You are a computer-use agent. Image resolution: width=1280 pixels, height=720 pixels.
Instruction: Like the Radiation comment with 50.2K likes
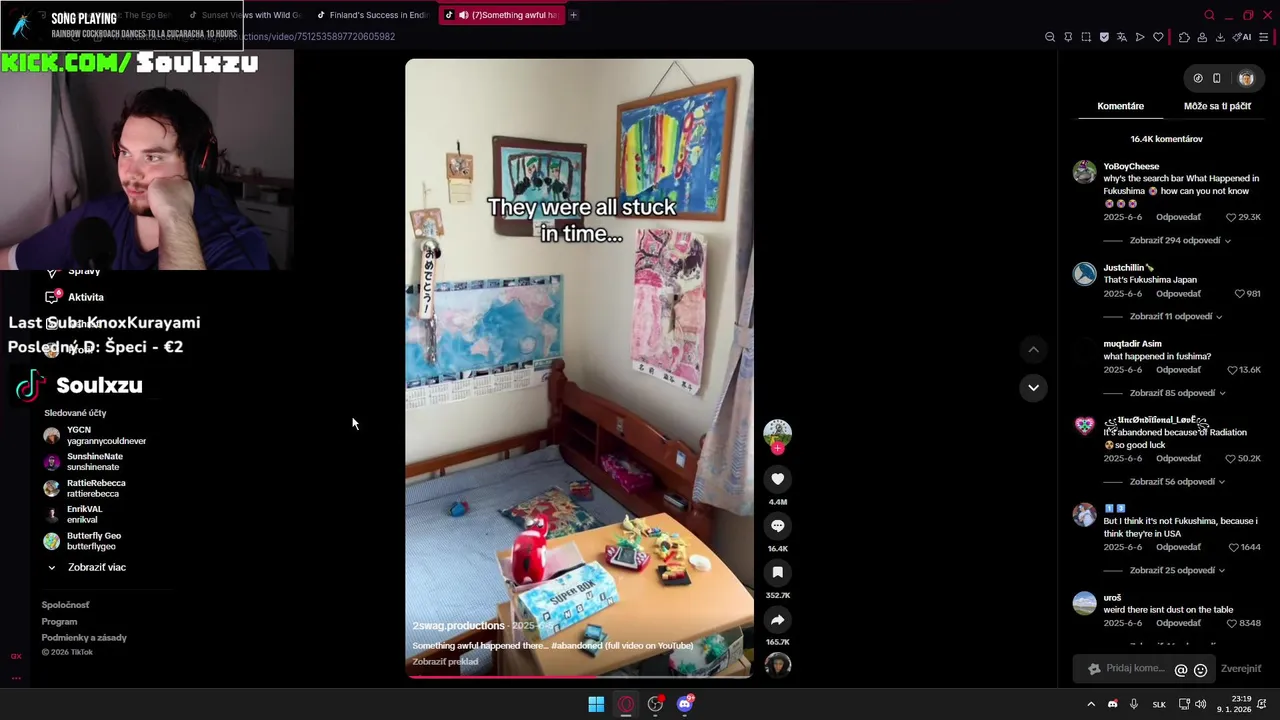click(x=1231, y=459)
